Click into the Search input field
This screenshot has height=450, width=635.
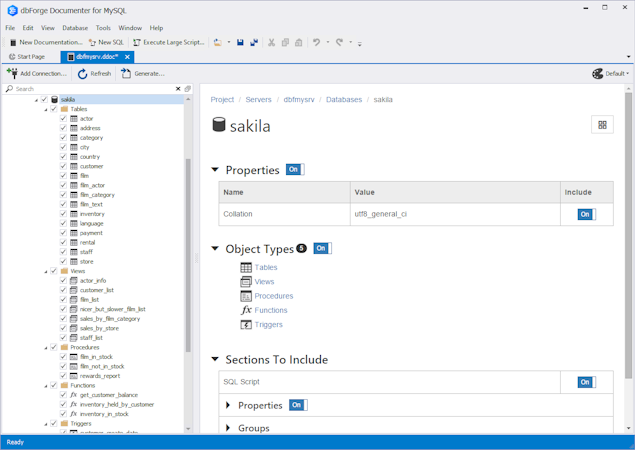[94, 89]
